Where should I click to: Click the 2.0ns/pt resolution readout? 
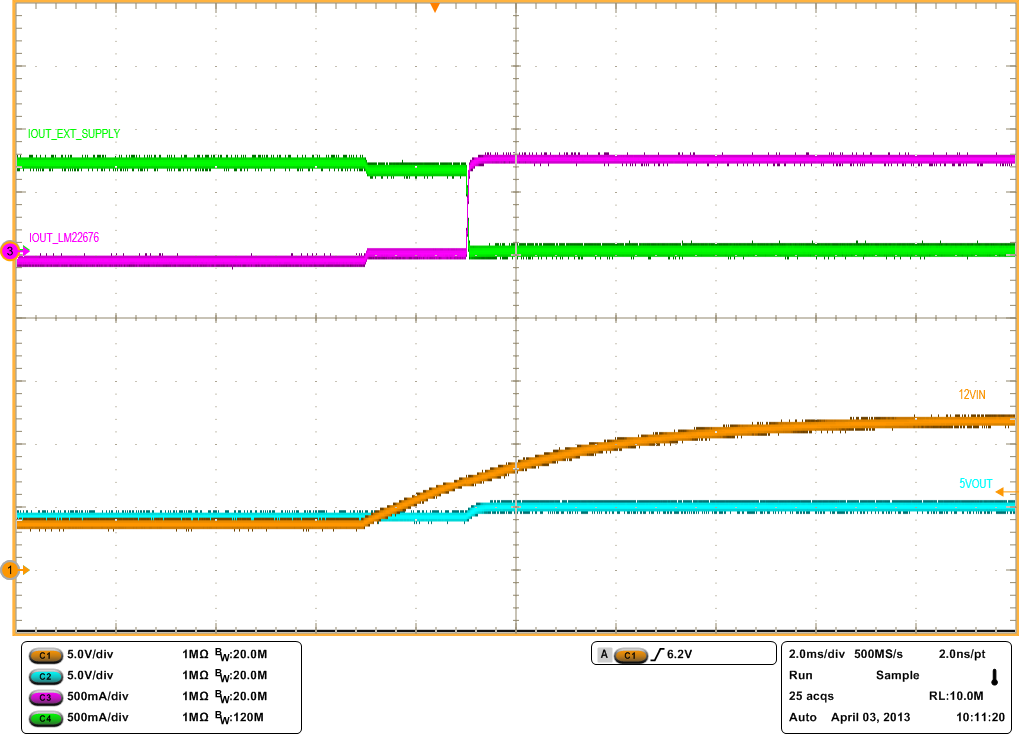962,654
